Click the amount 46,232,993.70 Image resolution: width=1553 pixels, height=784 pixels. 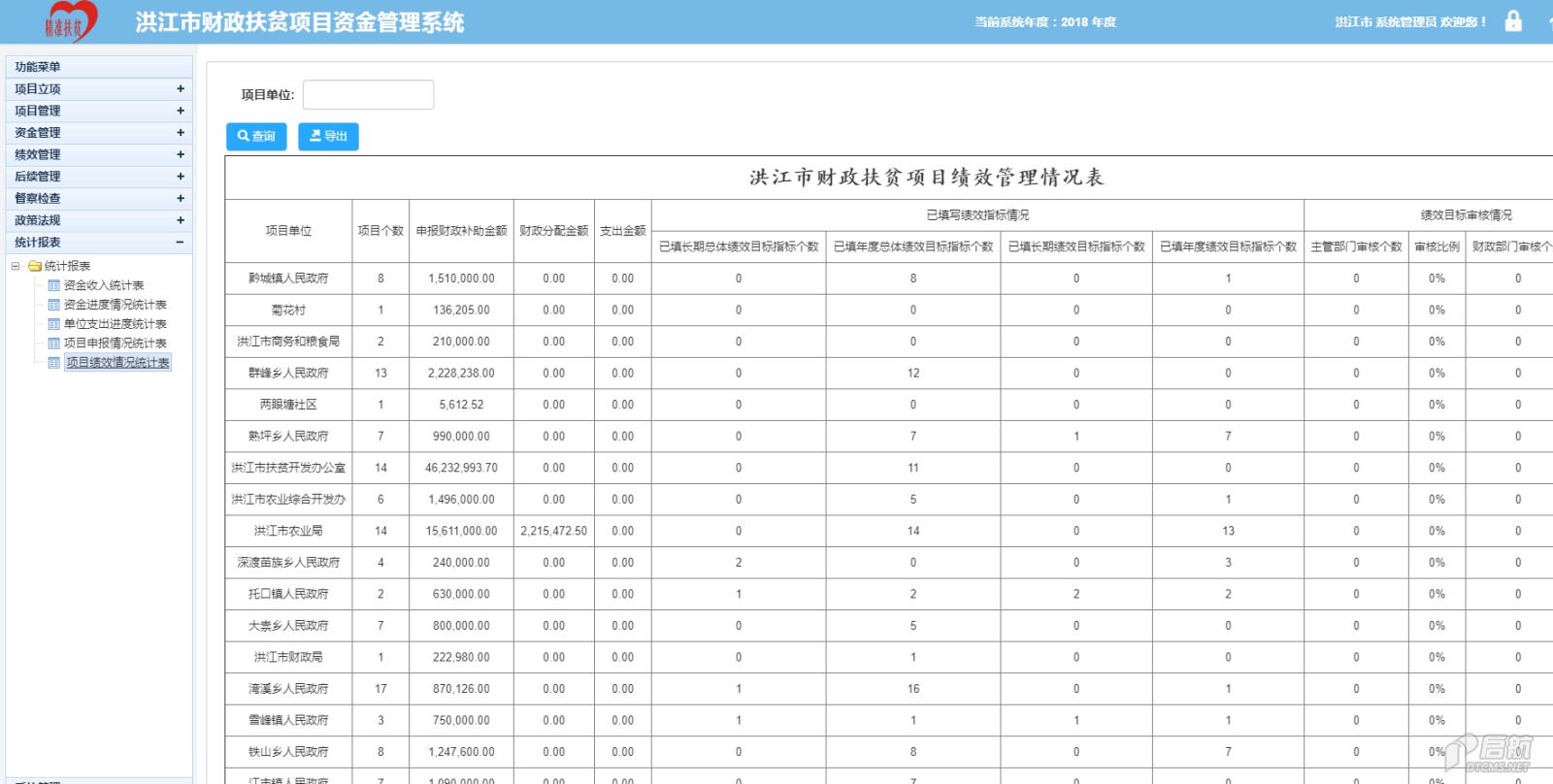click(x=462, y=468)
